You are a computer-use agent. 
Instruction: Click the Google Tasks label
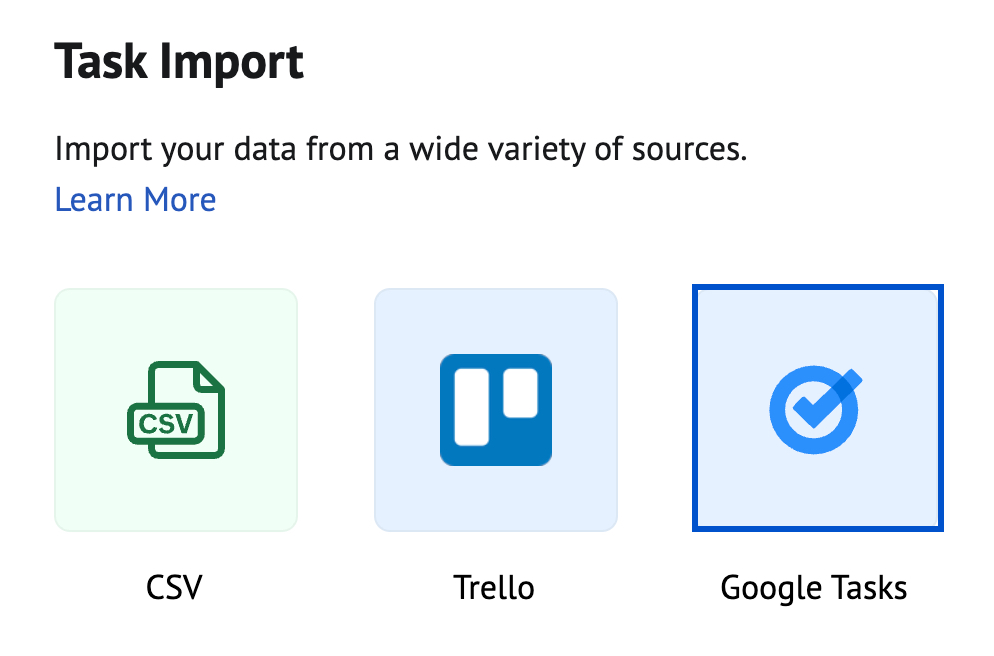[x=815, y=588]
